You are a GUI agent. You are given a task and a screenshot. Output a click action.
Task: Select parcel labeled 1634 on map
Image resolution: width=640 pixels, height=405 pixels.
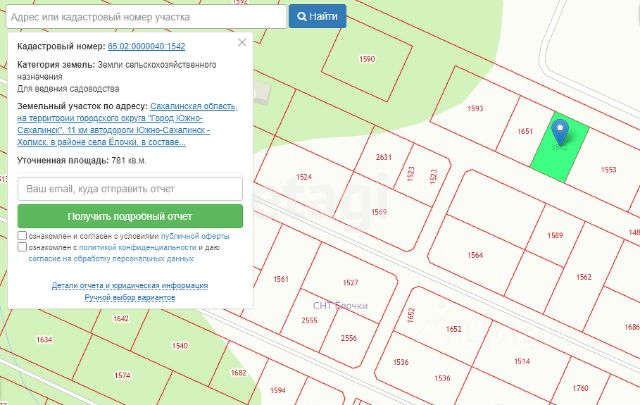tap(44, 340)
